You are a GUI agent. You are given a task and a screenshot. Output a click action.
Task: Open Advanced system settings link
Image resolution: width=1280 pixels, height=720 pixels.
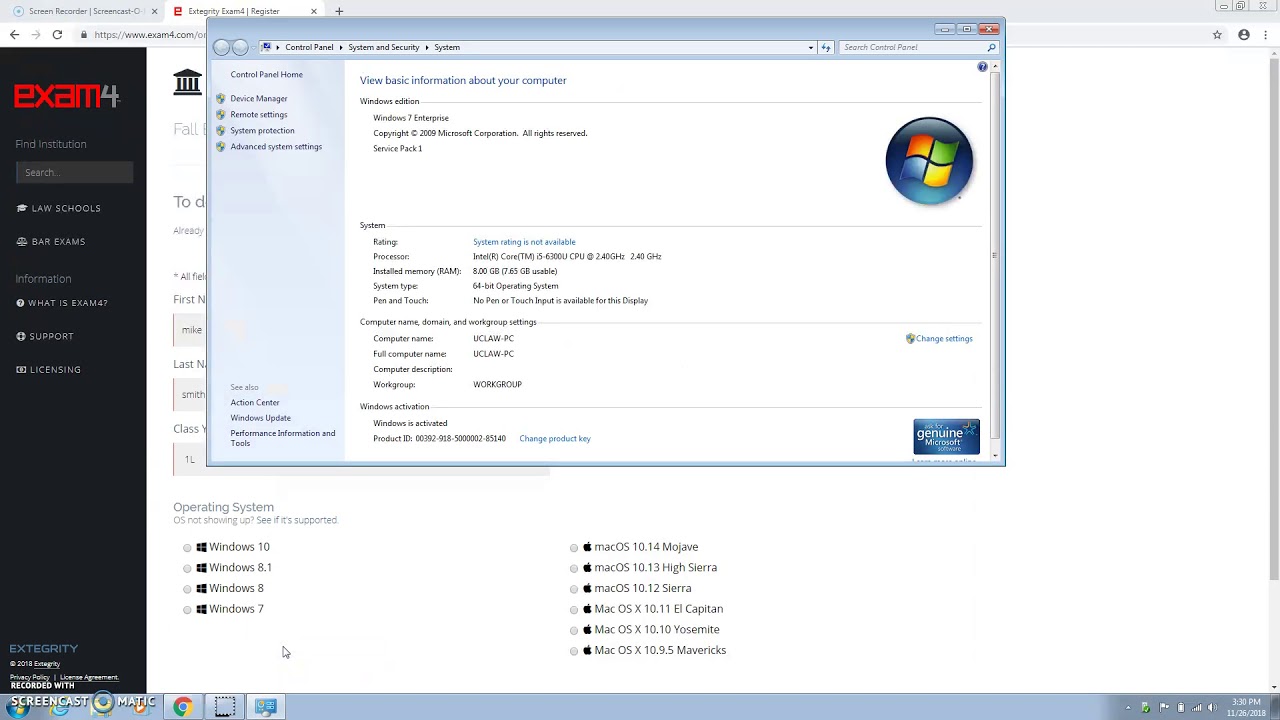pyautogui.click(x=276, y=146)
